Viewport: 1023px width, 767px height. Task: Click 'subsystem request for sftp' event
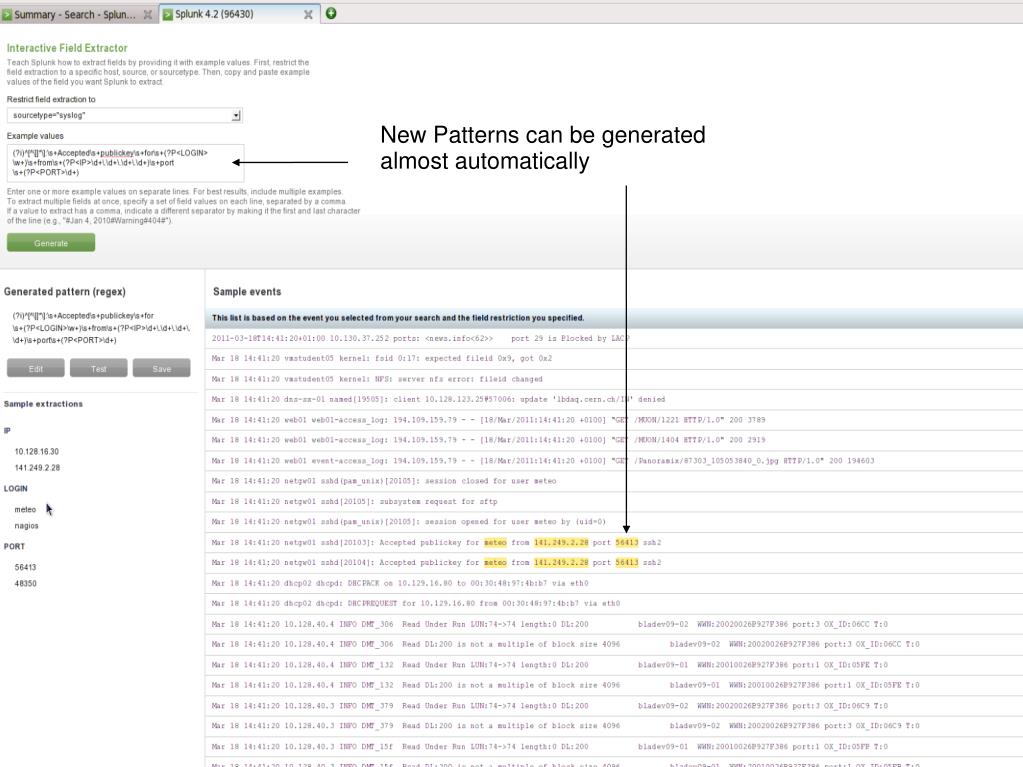pos(613,501)
